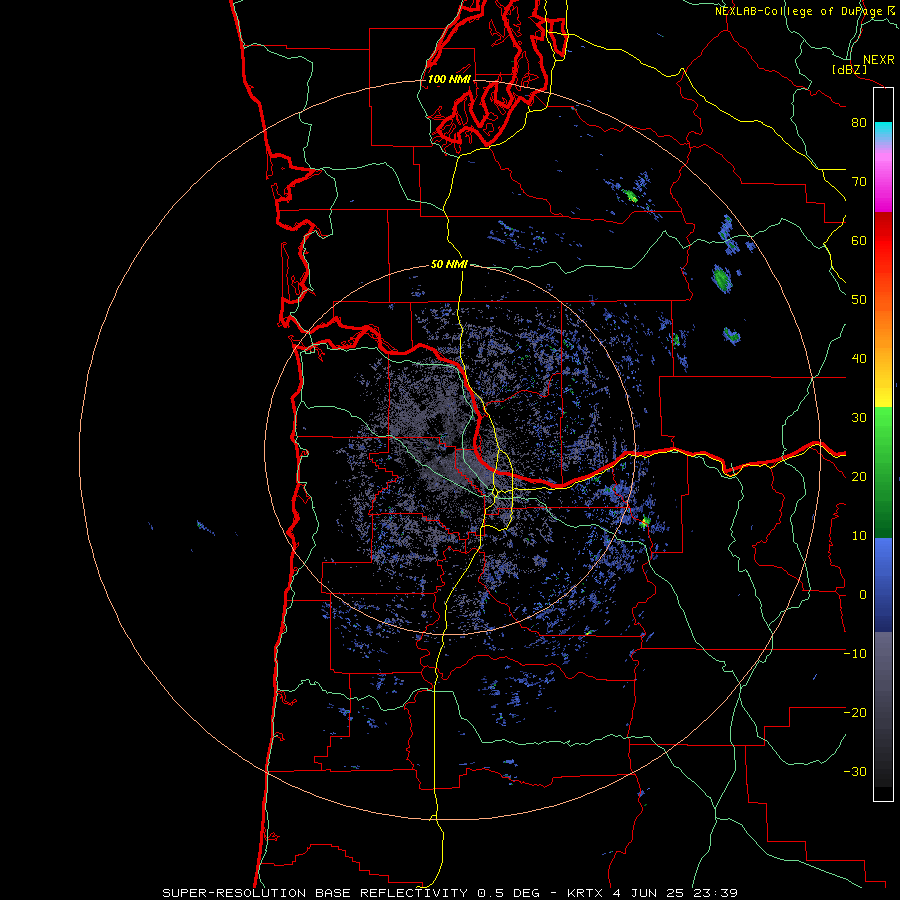Screen dimensions: 900x900
Task: Pick the bright green segment of the color bar
Action: pyautogui.click(x=883, y=428)
